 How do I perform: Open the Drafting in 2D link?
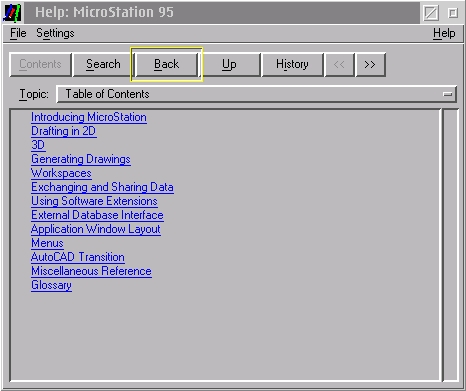64,131
